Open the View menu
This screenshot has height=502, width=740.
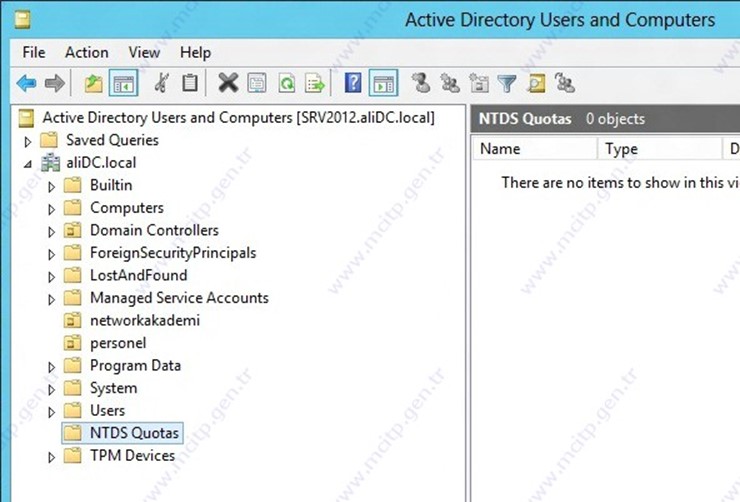point(144,52)
